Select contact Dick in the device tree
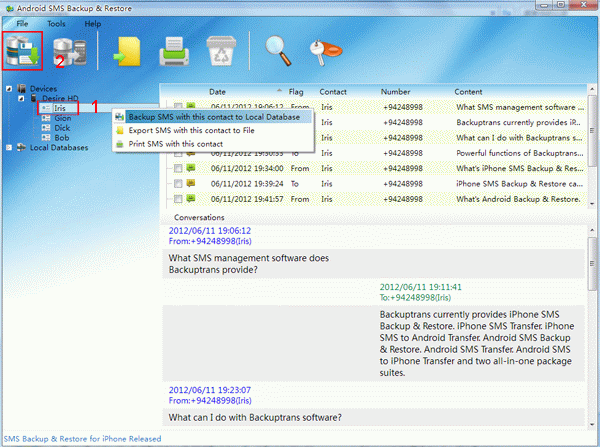The width and height of the screenshot is (600, 447). [62, 127]
